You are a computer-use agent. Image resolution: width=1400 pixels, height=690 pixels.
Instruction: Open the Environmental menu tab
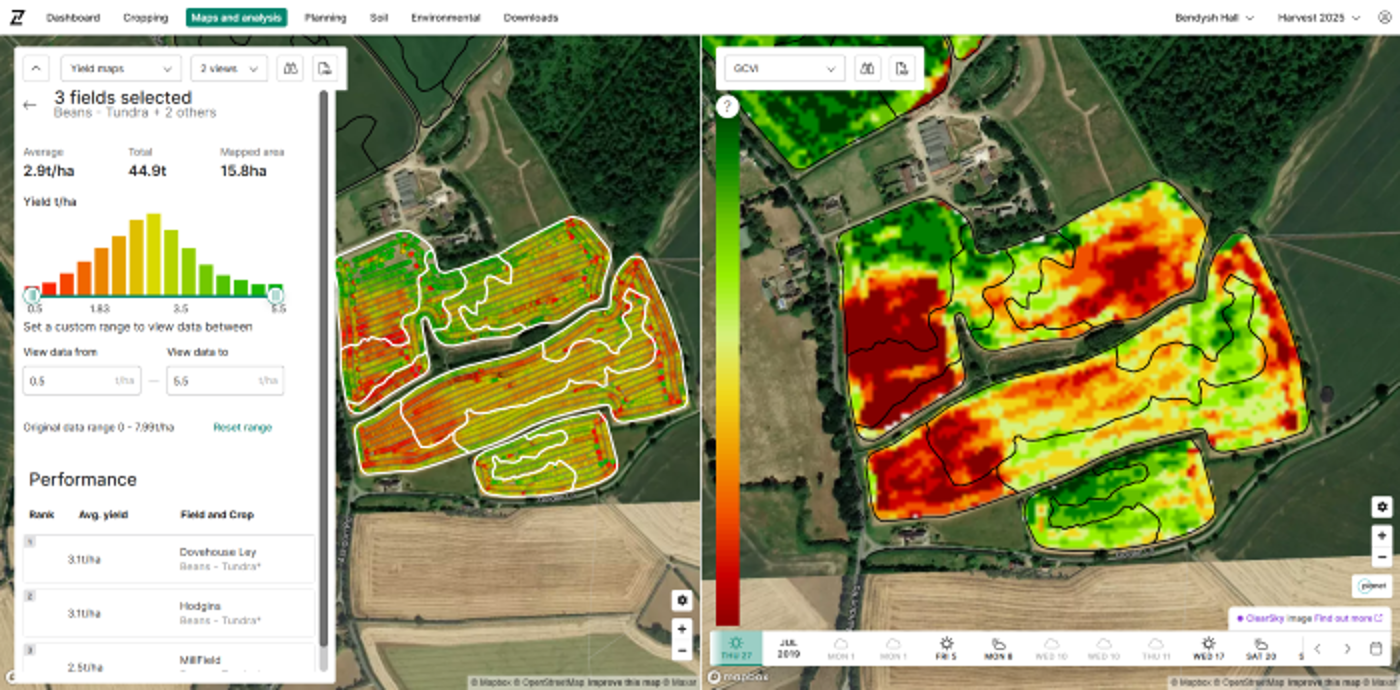[x=445, y=18]
